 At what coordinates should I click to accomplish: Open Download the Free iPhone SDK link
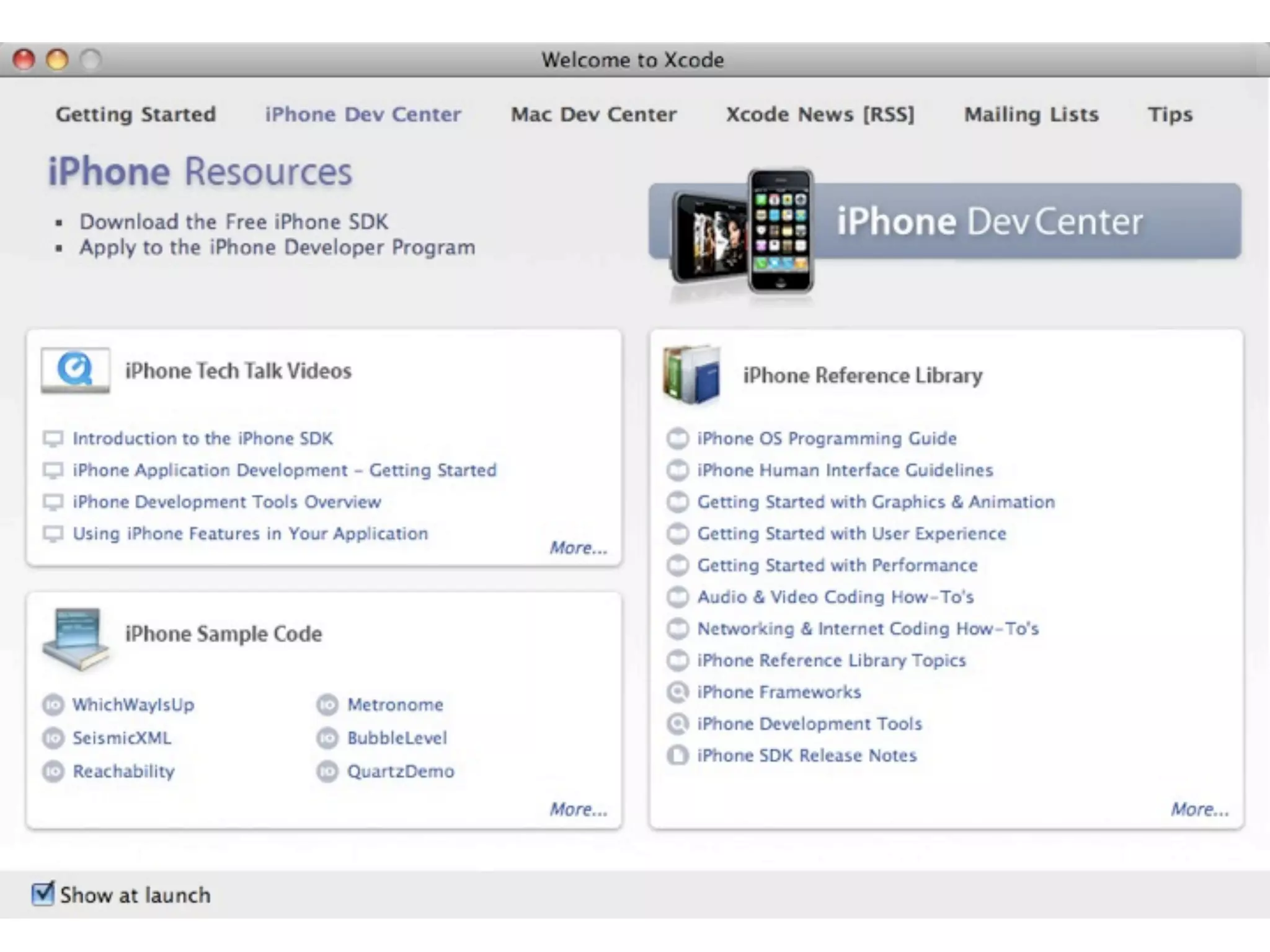(x=234, y=222)
